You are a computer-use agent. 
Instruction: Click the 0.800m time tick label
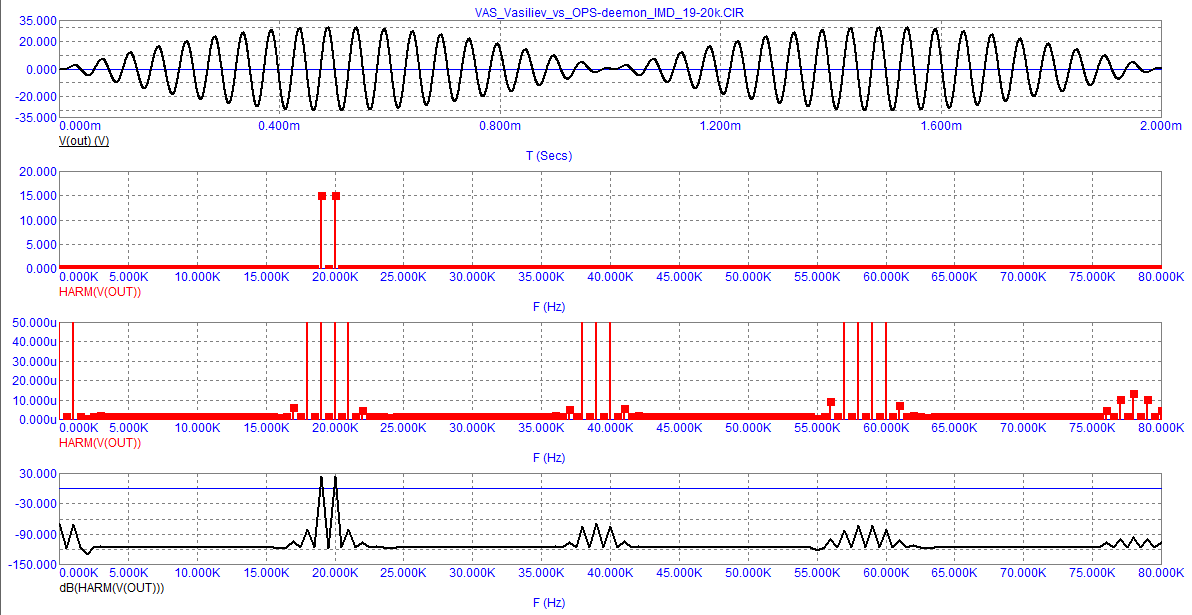tap(499, 125)
